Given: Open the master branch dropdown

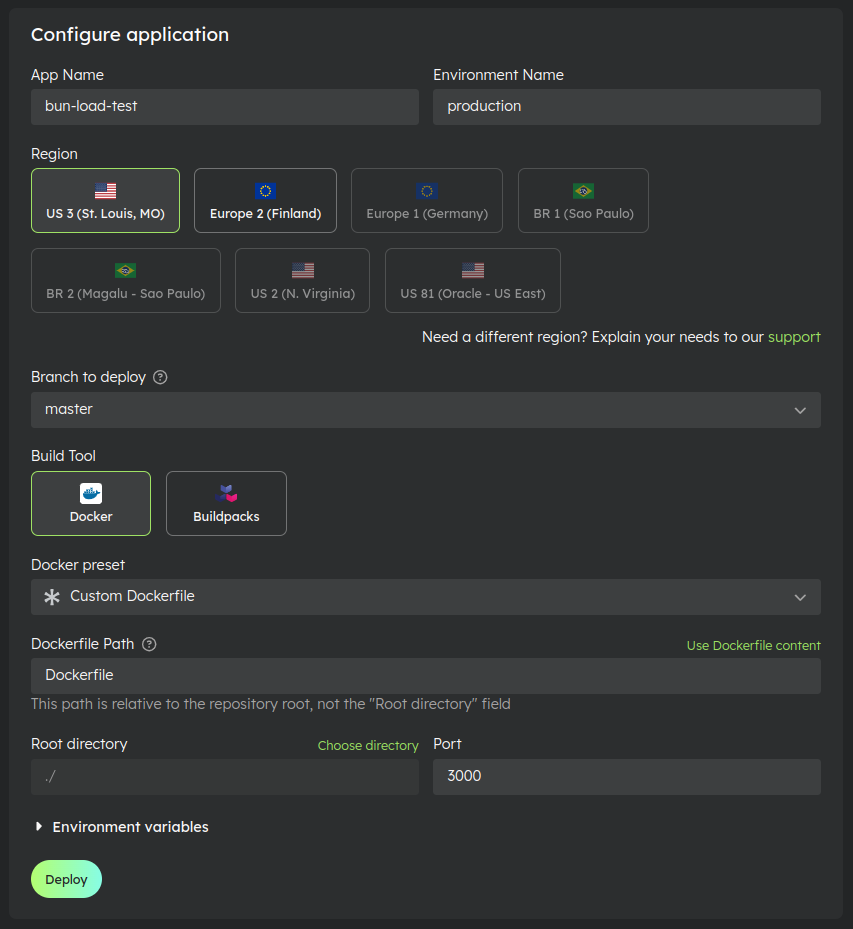Looking at the screenshot, I should click(x=426, y=409).
